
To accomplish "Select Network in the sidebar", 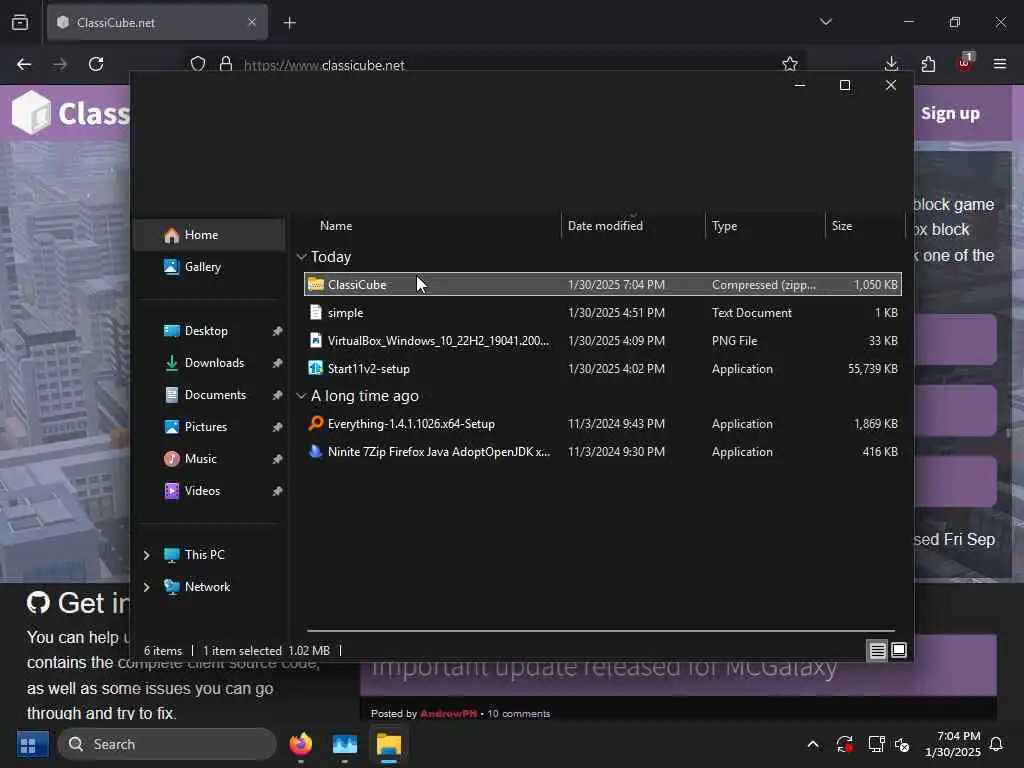I will pyautogui.click(x=207, y=586).
